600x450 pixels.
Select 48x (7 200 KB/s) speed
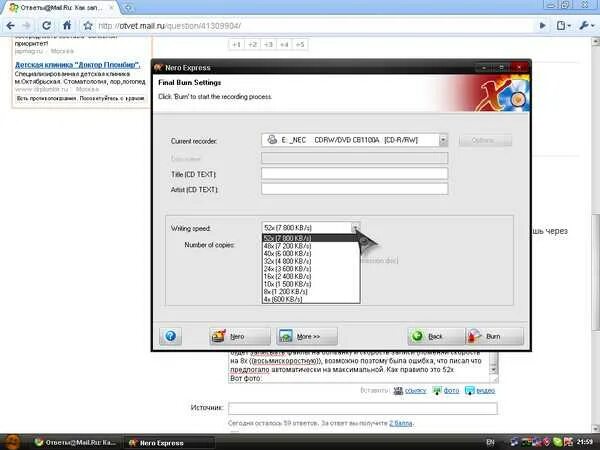click(x=311, y=246)
